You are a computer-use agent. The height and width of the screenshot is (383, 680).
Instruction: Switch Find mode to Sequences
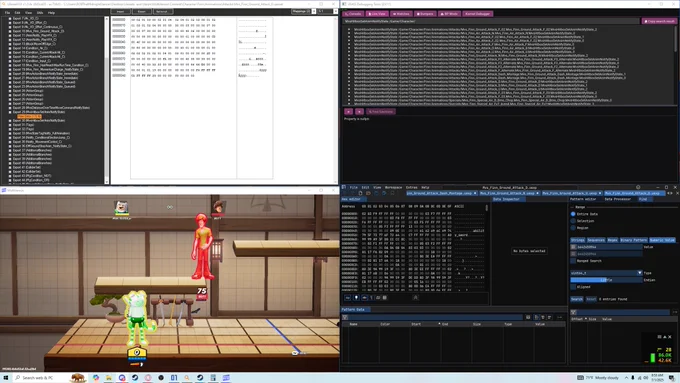(596, 240)
